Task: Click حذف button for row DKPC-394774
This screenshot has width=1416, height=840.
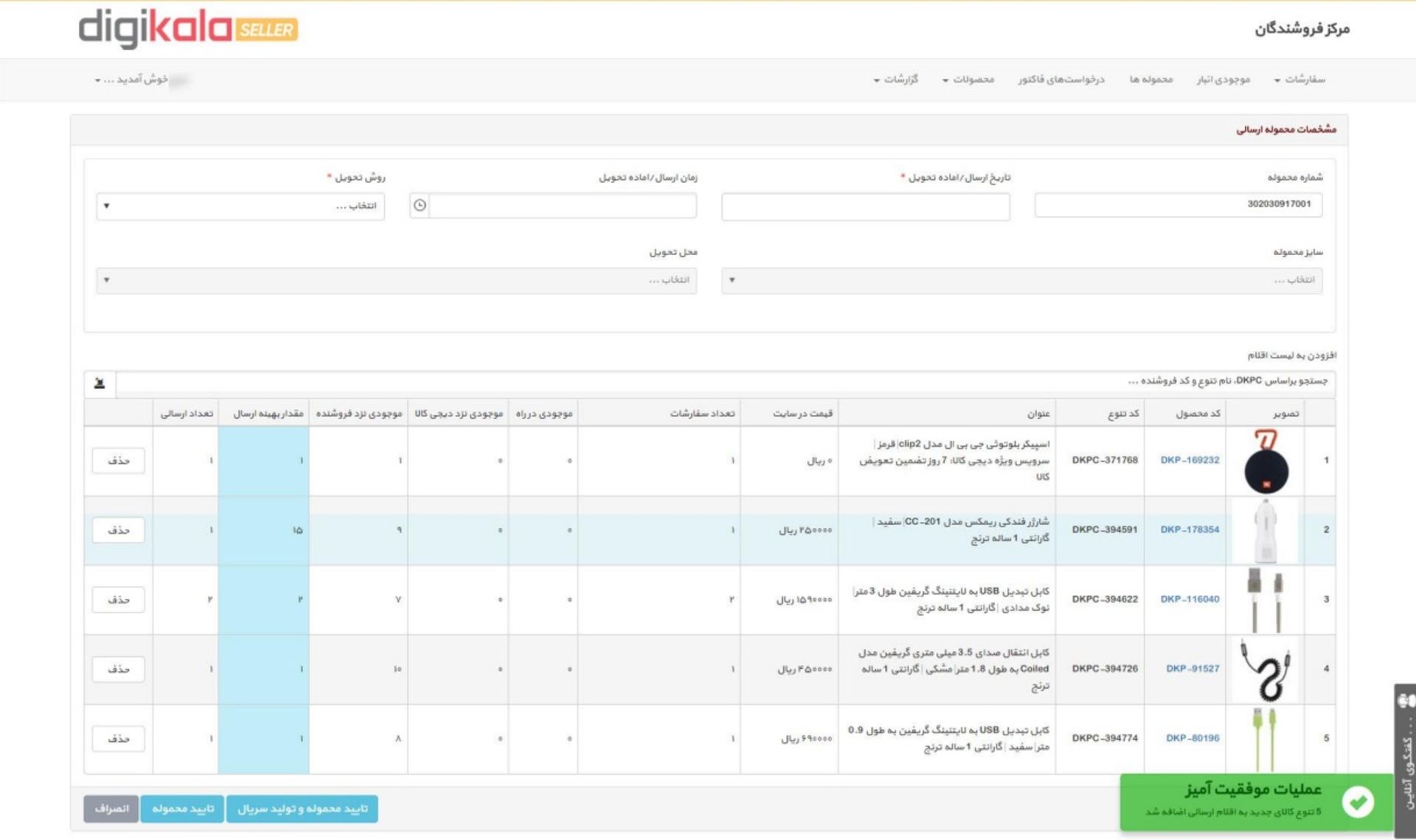Action: pyautogui.click(x=119, y=738)
